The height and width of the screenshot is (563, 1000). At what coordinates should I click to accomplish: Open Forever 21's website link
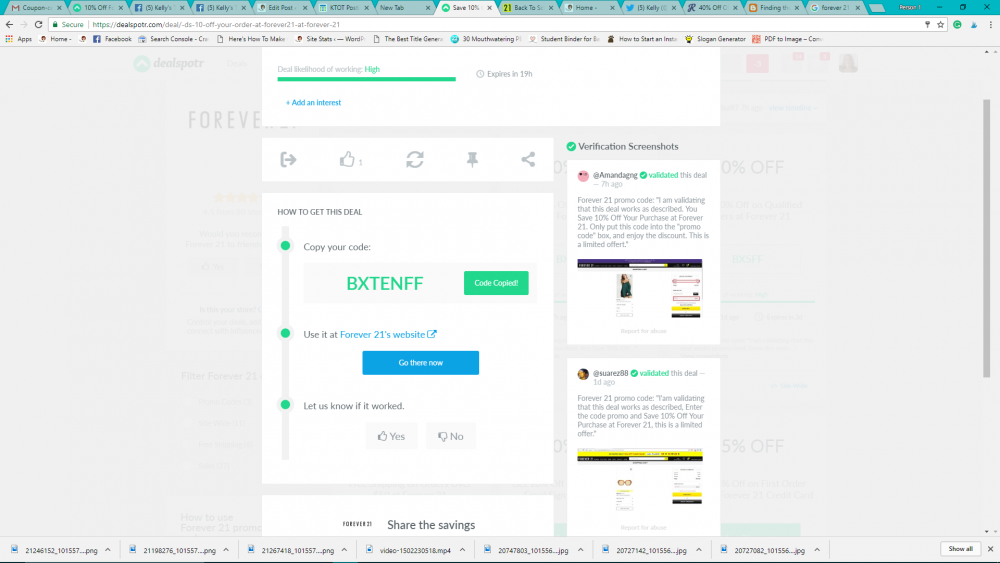[x=388, y=334]
